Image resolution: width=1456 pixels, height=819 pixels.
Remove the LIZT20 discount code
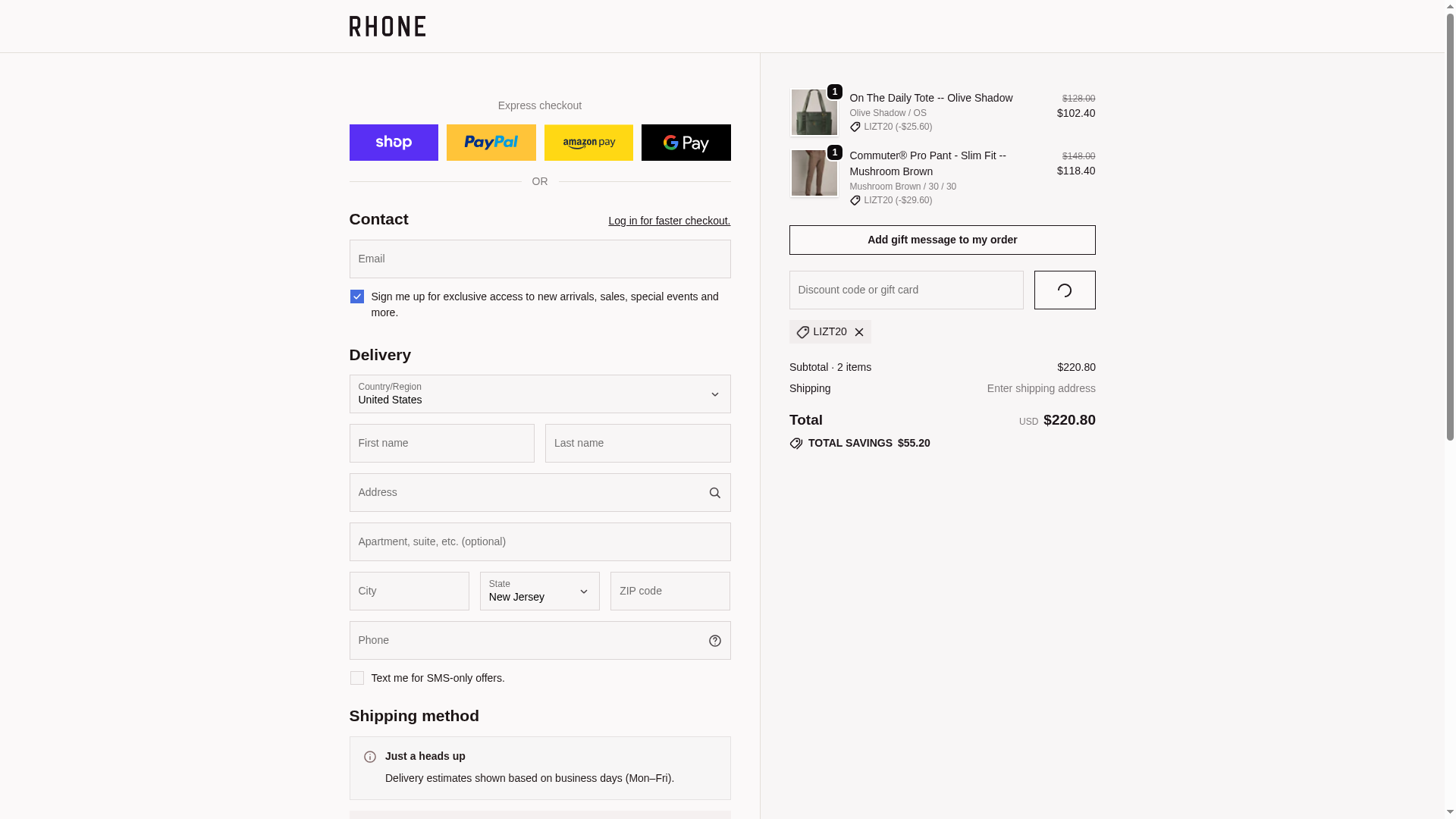pyautogui.click(x=859, y=332)
